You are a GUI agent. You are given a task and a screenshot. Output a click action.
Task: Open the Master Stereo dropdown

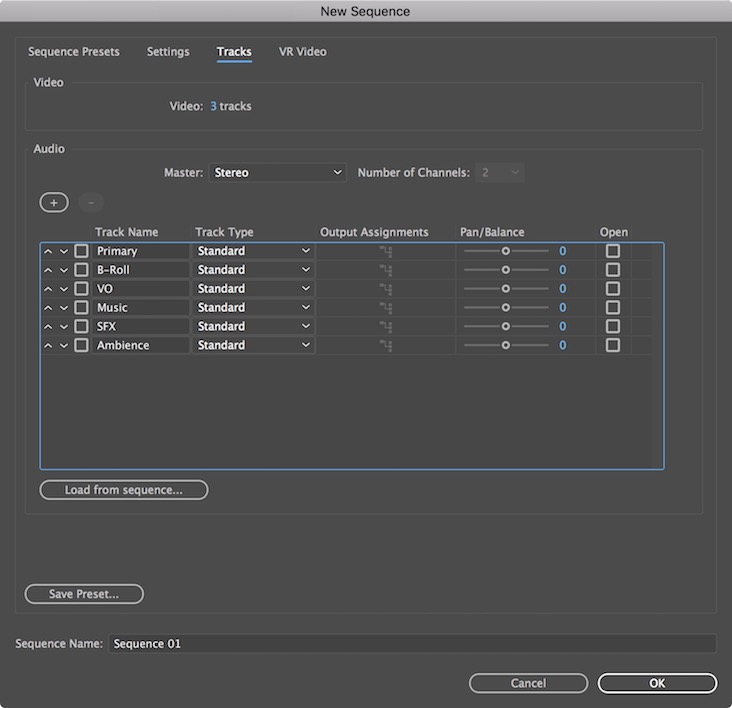tap(277, 173)
